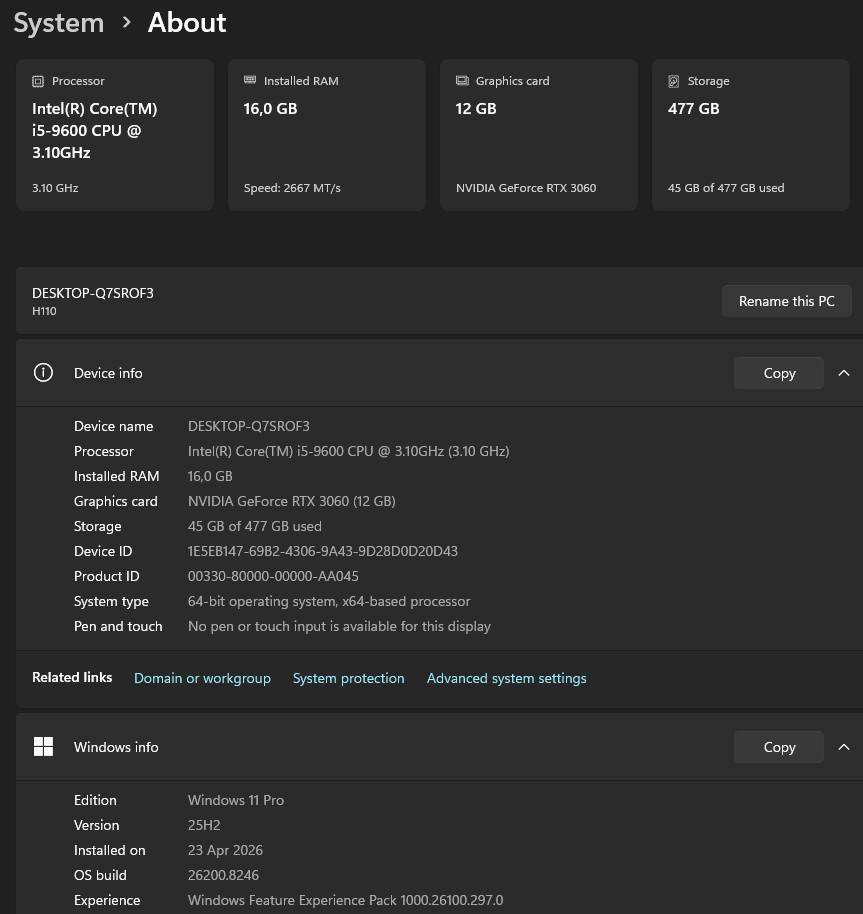
Task: Click 477 GB storage heading
Action: point(693,109)
